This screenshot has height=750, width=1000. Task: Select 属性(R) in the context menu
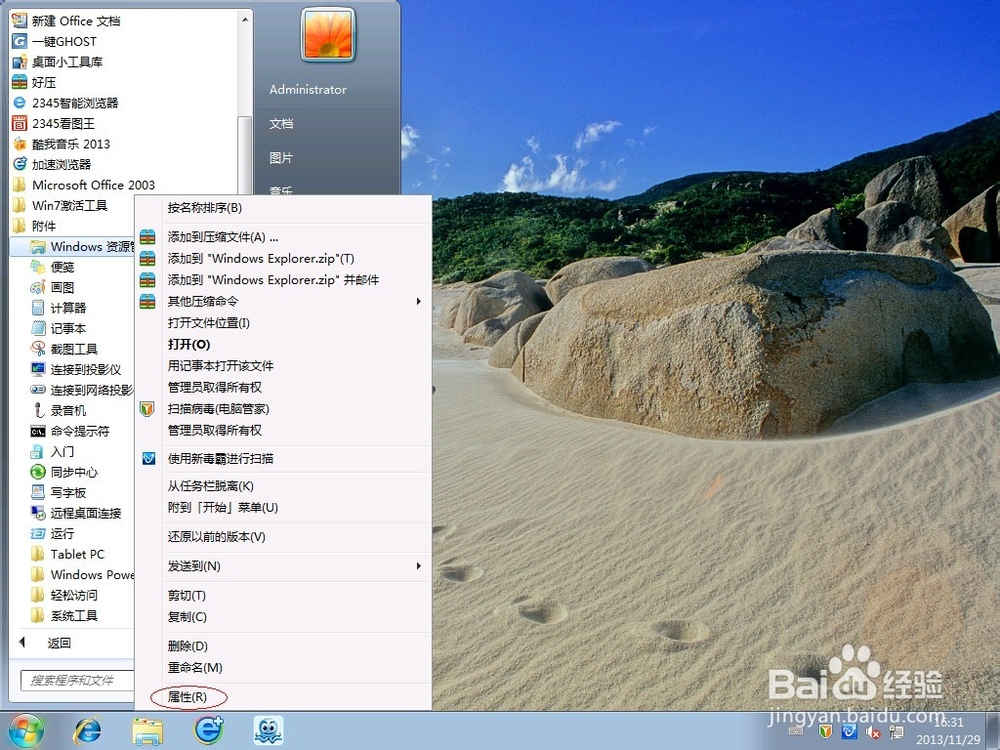click(186, 694)
